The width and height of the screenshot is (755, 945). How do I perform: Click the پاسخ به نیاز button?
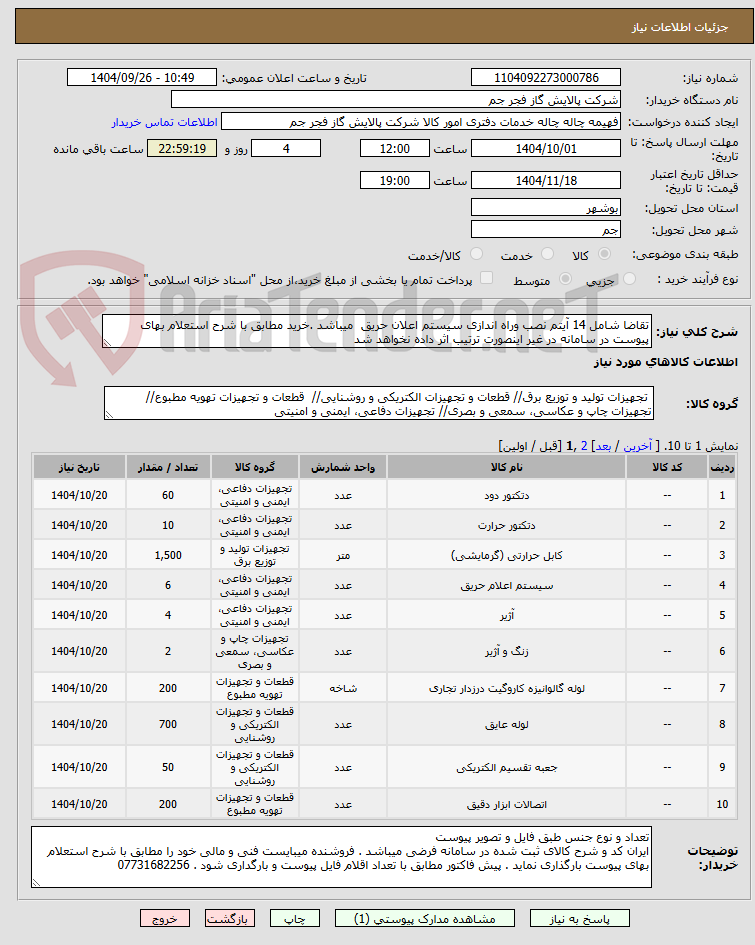pyautogui.click(x=580, y=919)
